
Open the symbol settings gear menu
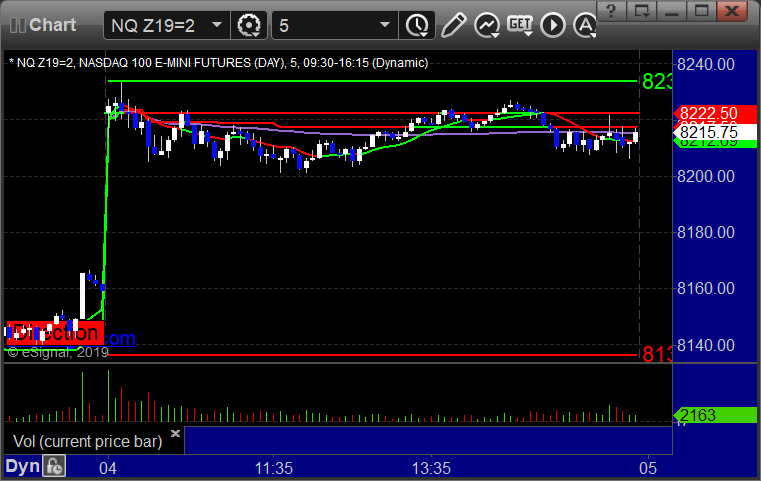click(249, 25)
